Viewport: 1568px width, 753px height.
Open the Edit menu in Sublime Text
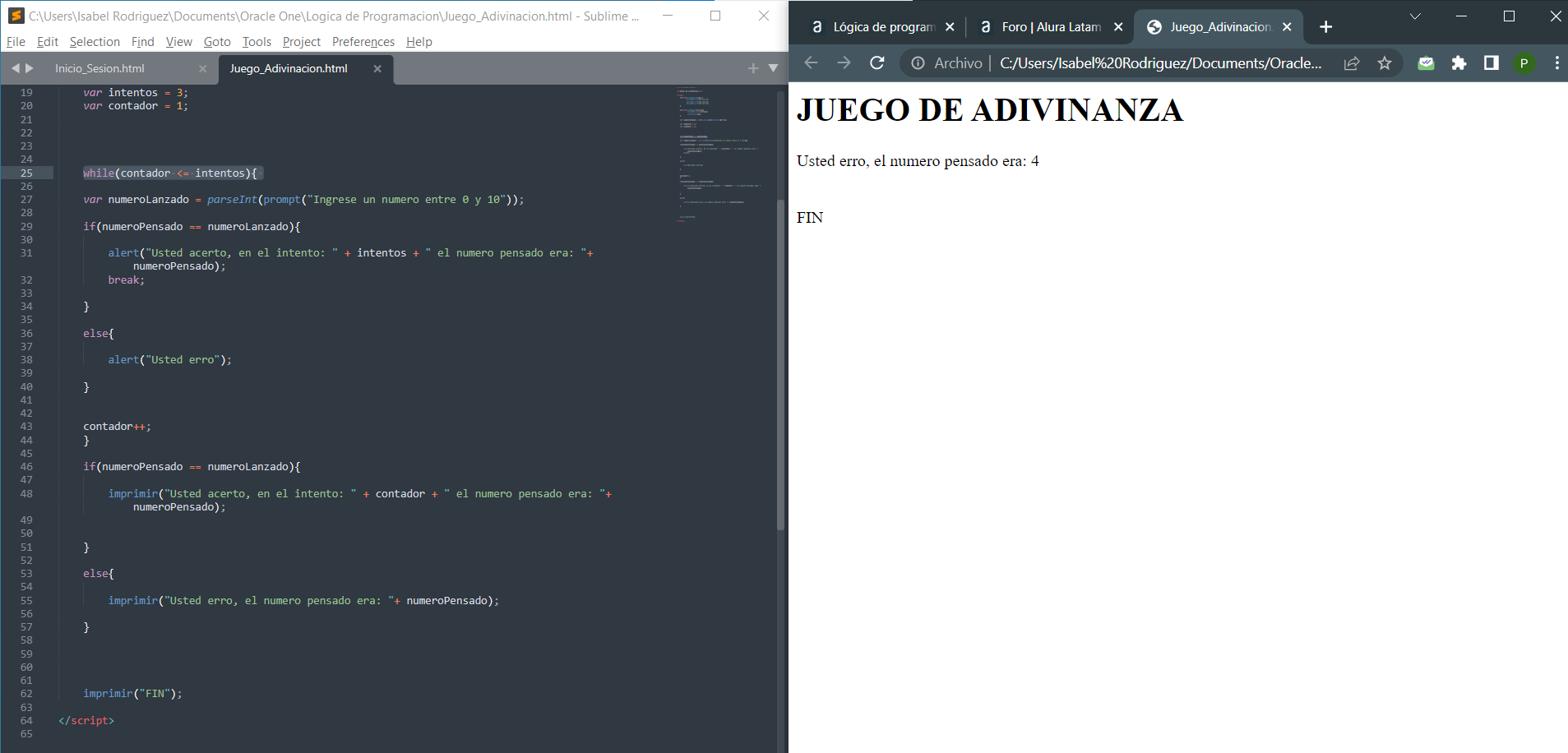(48, 42)
